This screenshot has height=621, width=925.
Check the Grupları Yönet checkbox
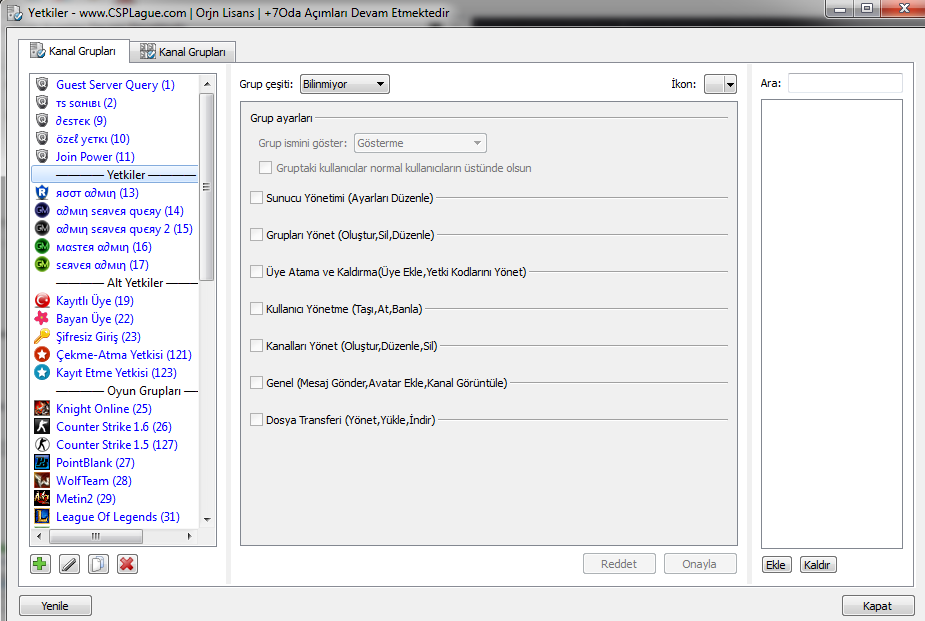(x=257, y=235)
